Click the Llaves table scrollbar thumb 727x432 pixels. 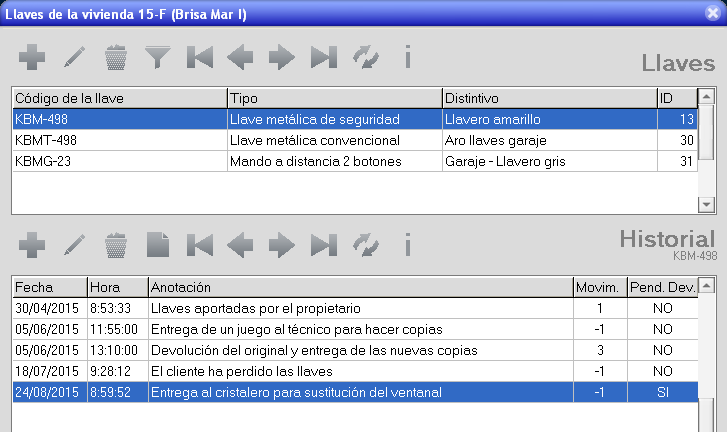[706, 133]
